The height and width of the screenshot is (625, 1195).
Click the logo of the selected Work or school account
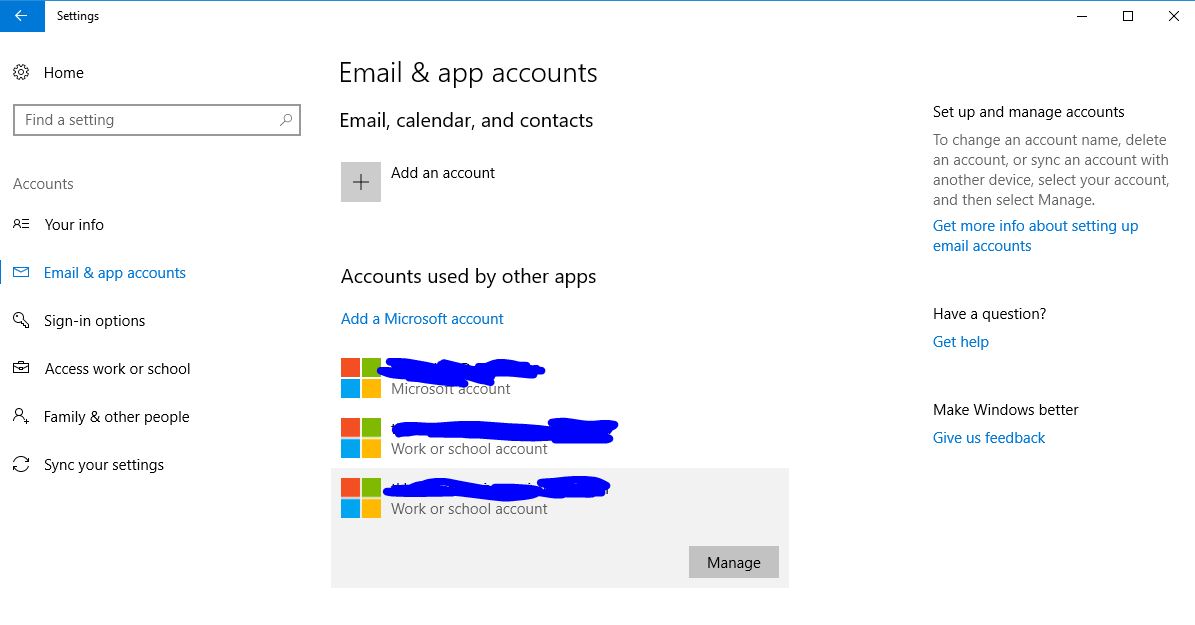pyautogui.click(x=360, y=498)
